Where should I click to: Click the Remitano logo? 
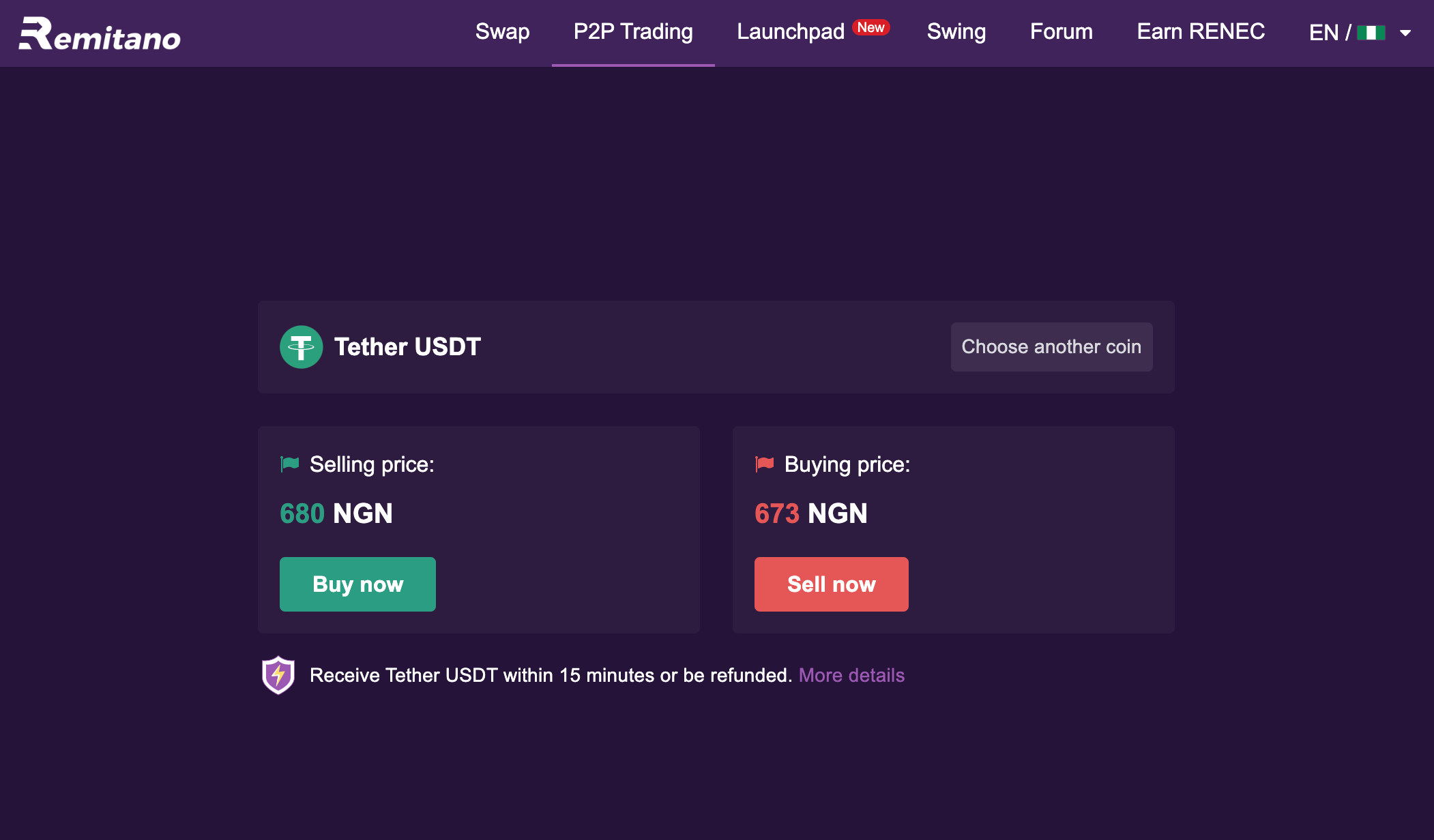click(x=100, y=33)
